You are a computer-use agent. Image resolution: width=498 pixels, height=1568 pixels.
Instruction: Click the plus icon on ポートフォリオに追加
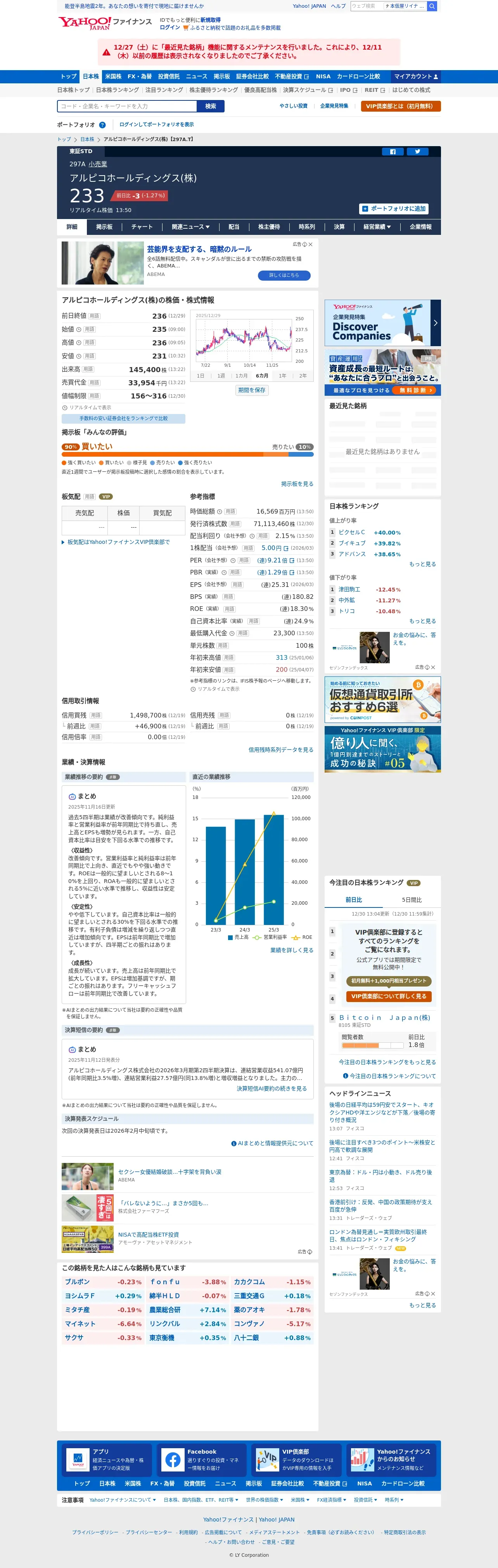point(365,209)
